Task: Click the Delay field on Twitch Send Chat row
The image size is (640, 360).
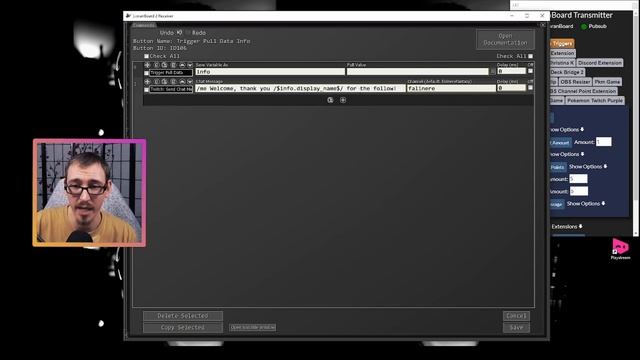Action: coord(511,88)
